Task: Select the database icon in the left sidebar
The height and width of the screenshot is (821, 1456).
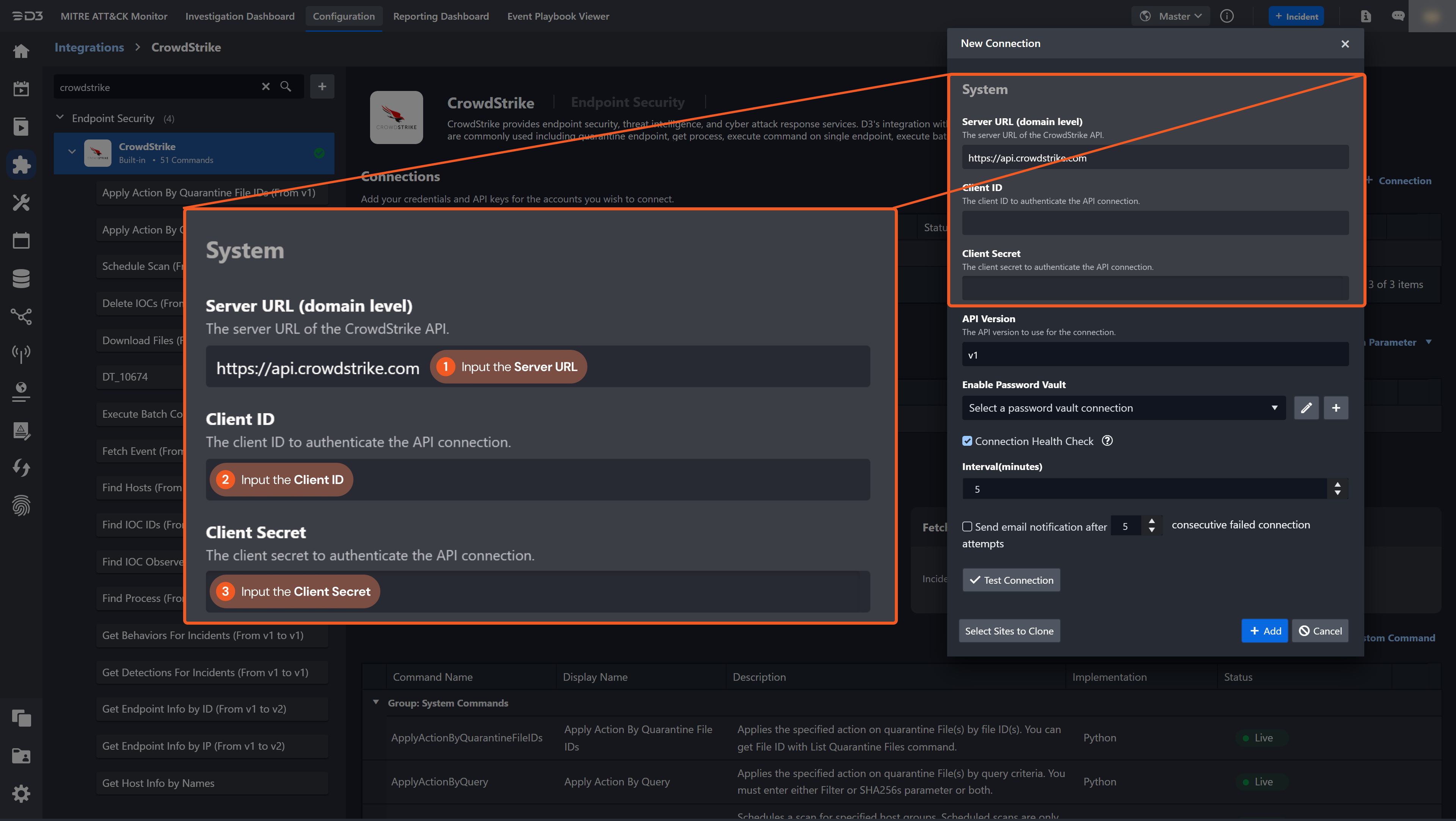Action: tap(21, 278)
